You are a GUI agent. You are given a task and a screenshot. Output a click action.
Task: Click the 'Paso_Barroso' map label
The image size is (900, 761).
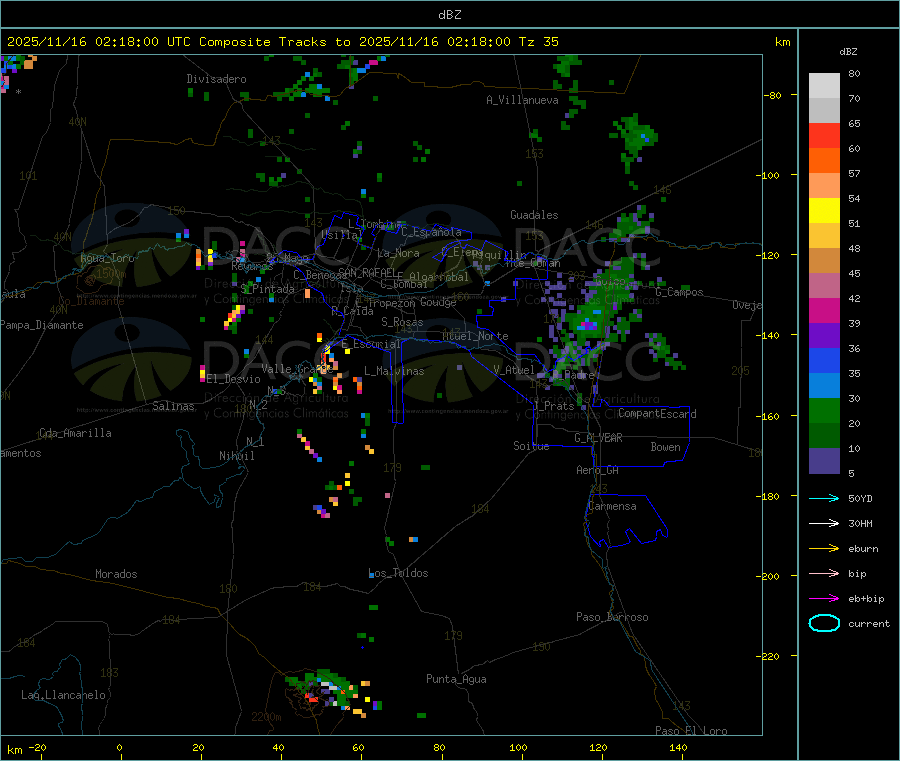coord(612,618)
